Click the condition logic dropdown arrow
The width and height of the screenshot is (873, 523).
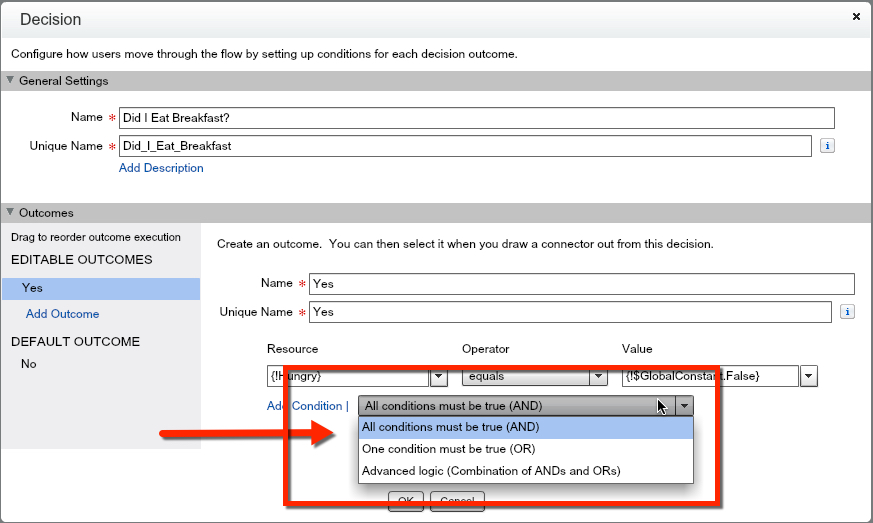684,406
